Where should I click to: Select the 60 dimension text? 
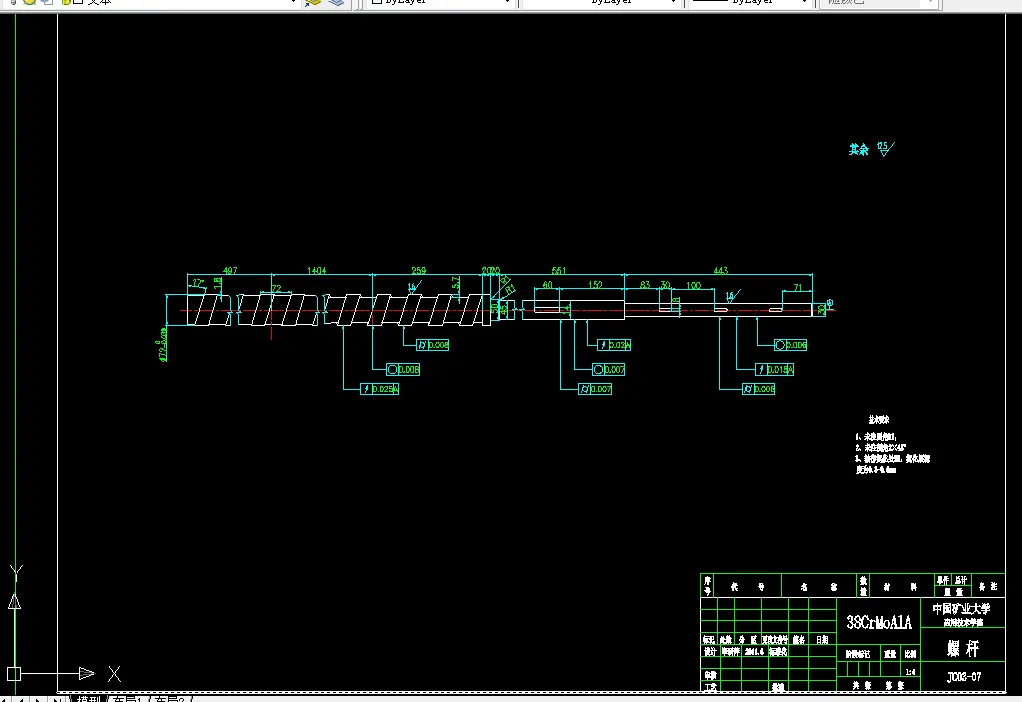pos(548,285)
